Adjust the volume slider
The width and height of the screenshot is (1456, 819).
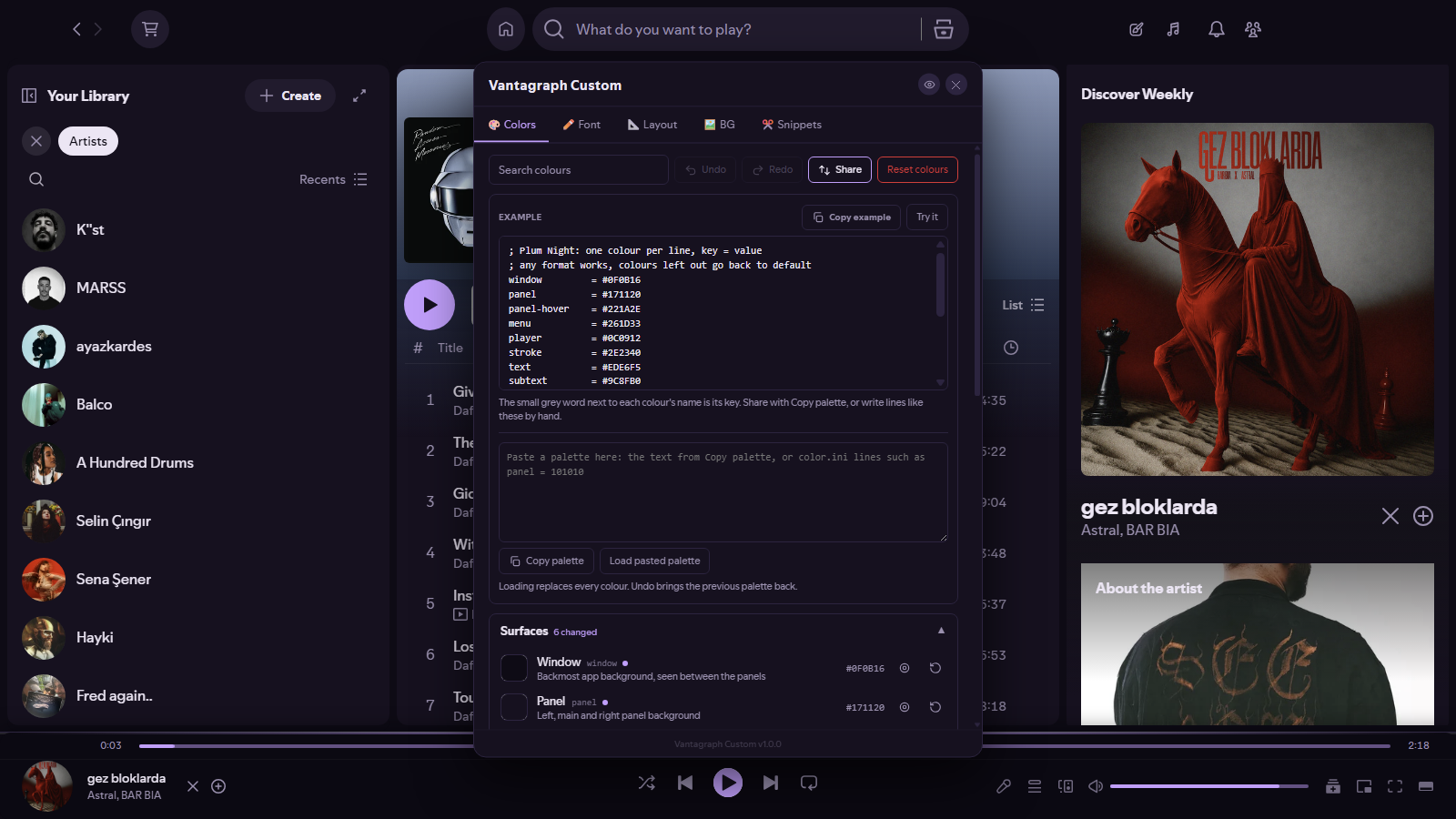pyautogui.click(x=1208, y=786)
